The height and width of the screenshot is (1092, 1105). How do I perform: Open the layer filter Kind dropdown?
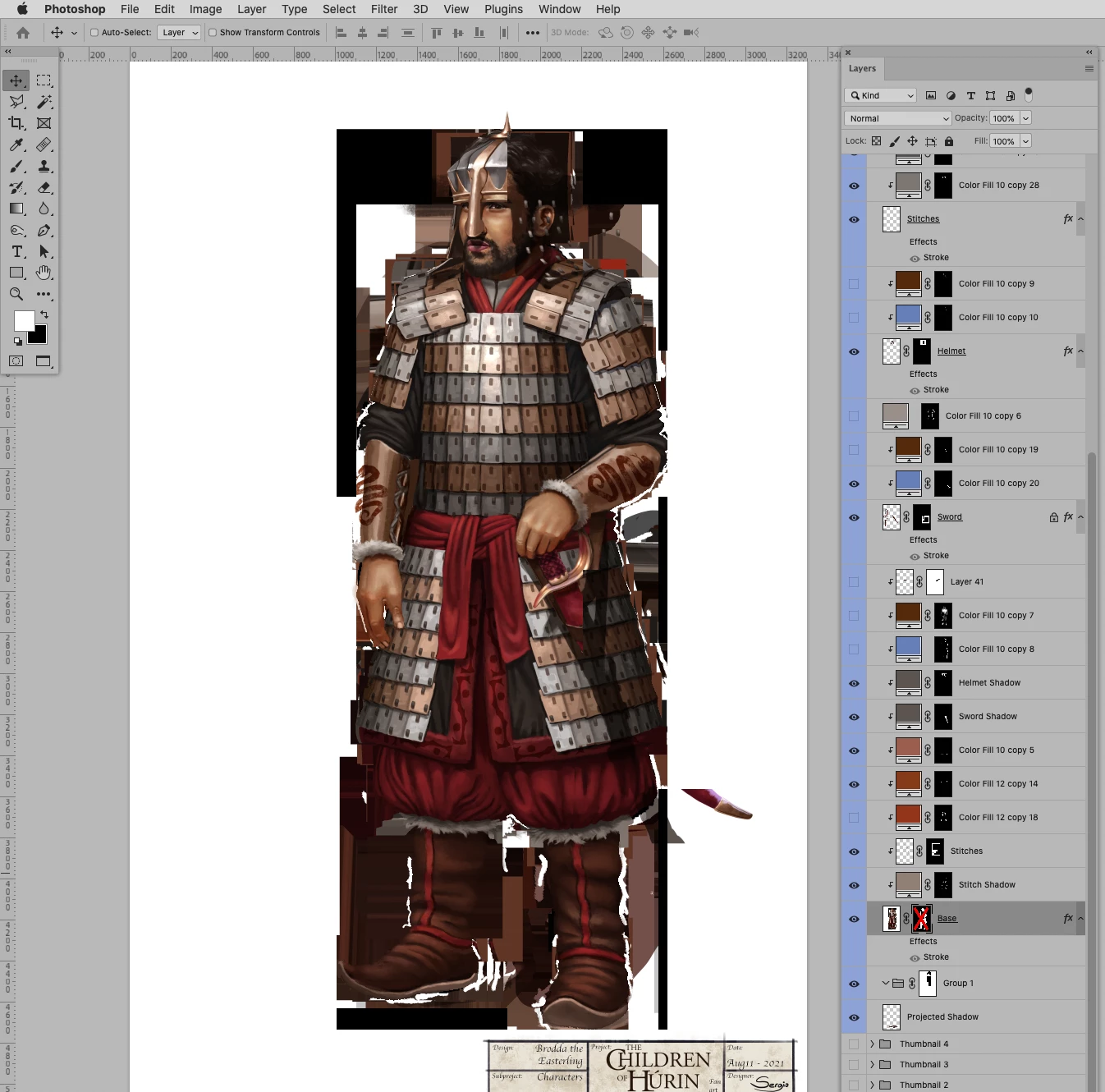[x=880, y=96]
